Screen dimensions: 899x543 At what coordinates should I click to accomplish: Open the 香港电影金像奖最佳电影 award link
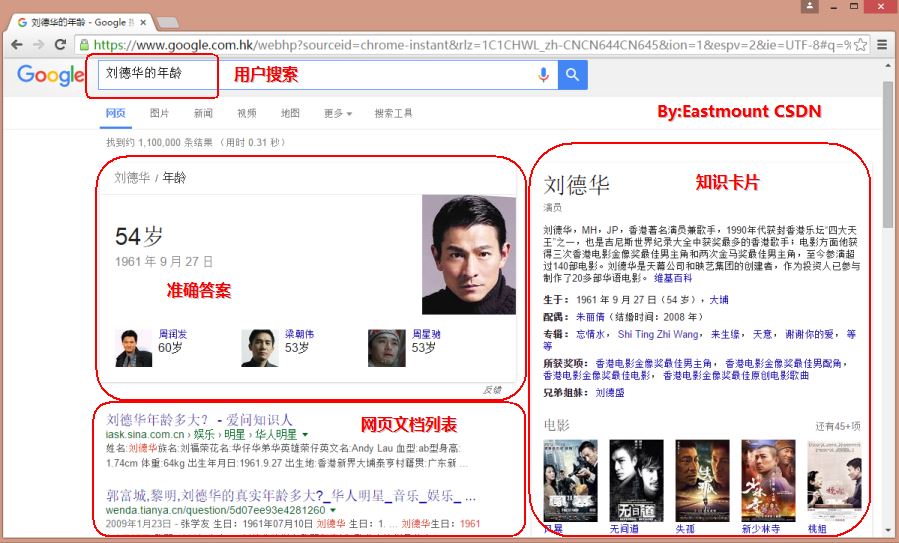[597, 376]
